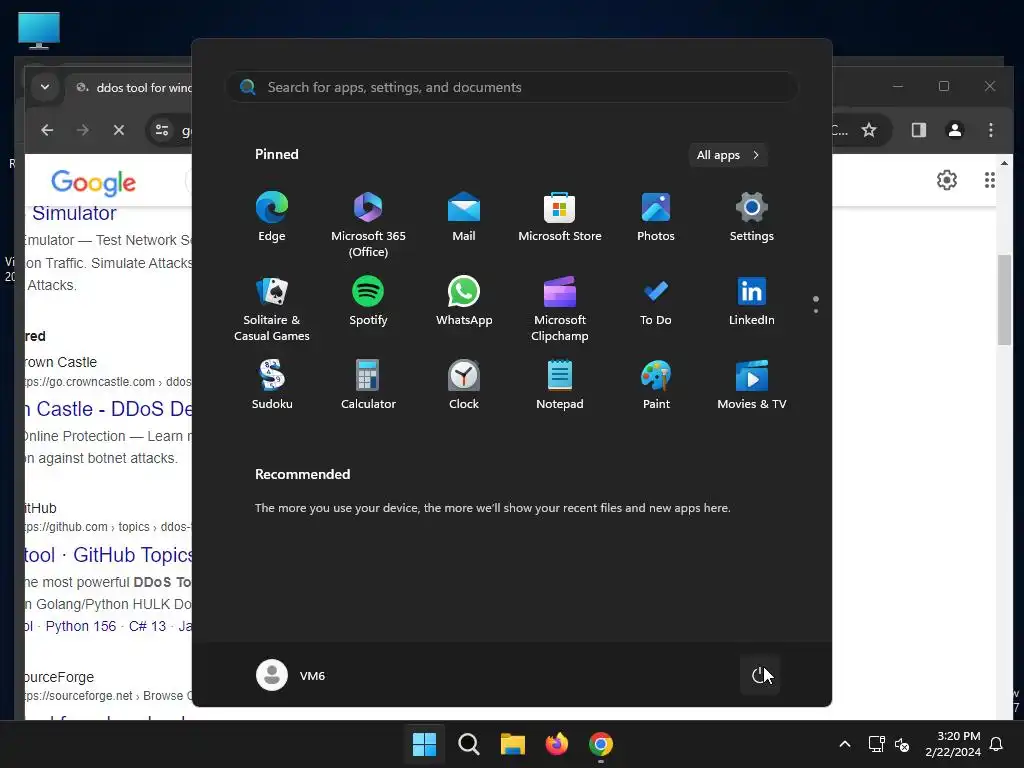Go to next page of pinned apps
Screen dimensions: 1024x768
(x=816, y=311)
